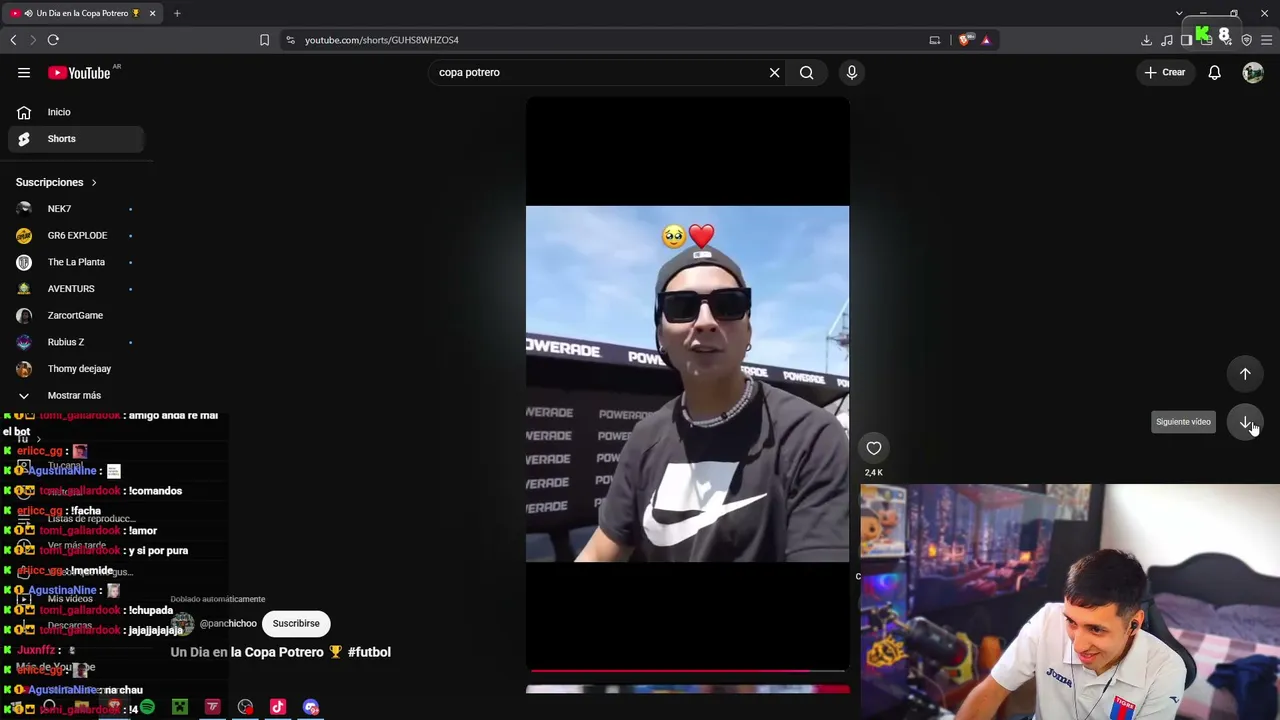Screen dimensions: 1280x720
Task: Close the Un Dia en la Copa Potrero tab
Action: [153, 13]
